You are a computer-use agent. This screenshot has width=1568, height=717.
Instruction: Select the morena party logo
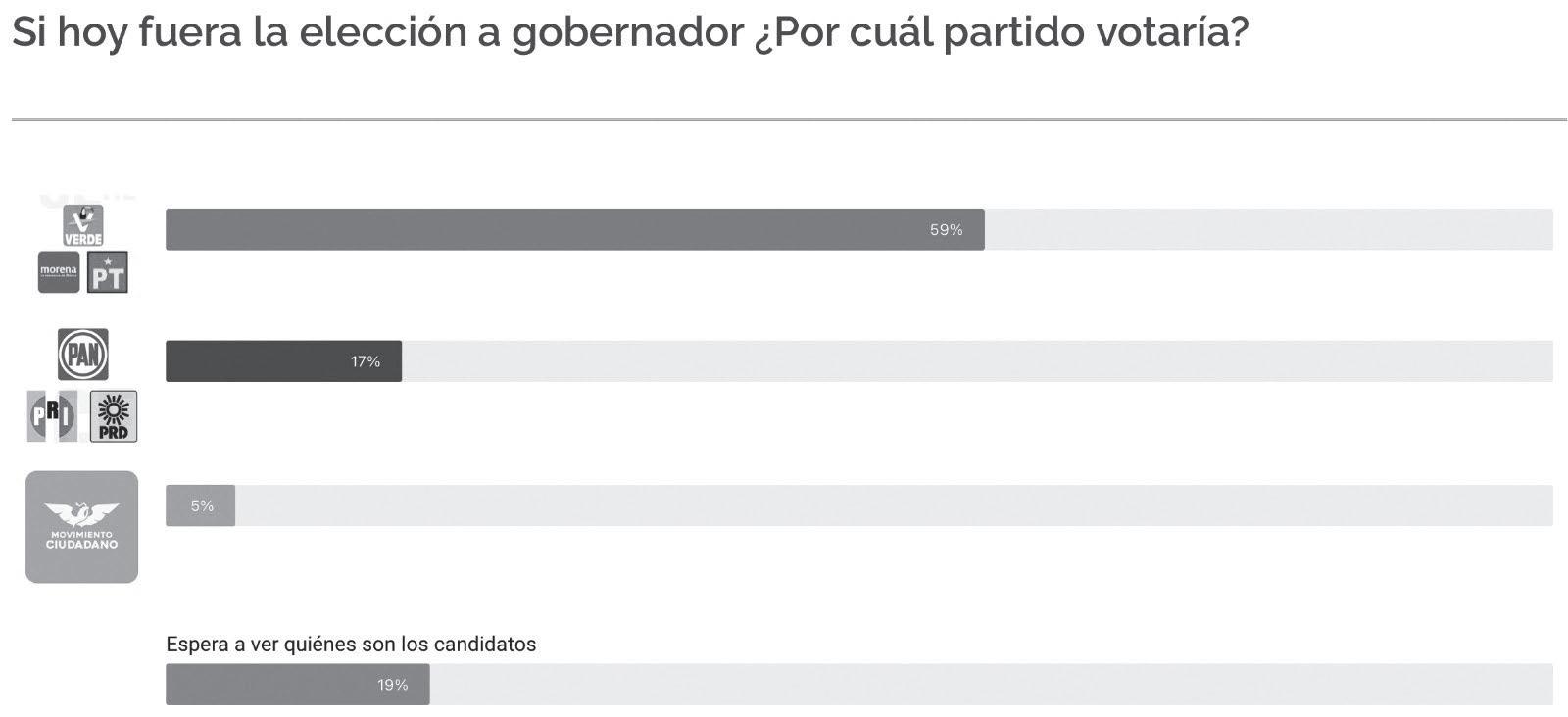pos(59,272)
